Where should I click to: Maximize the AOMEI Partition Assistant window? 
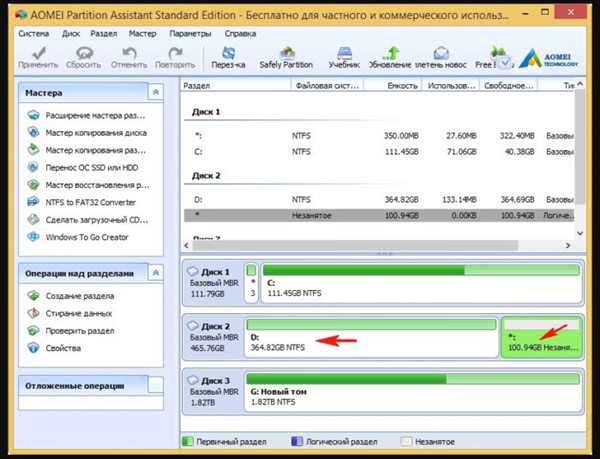[545, 13]
